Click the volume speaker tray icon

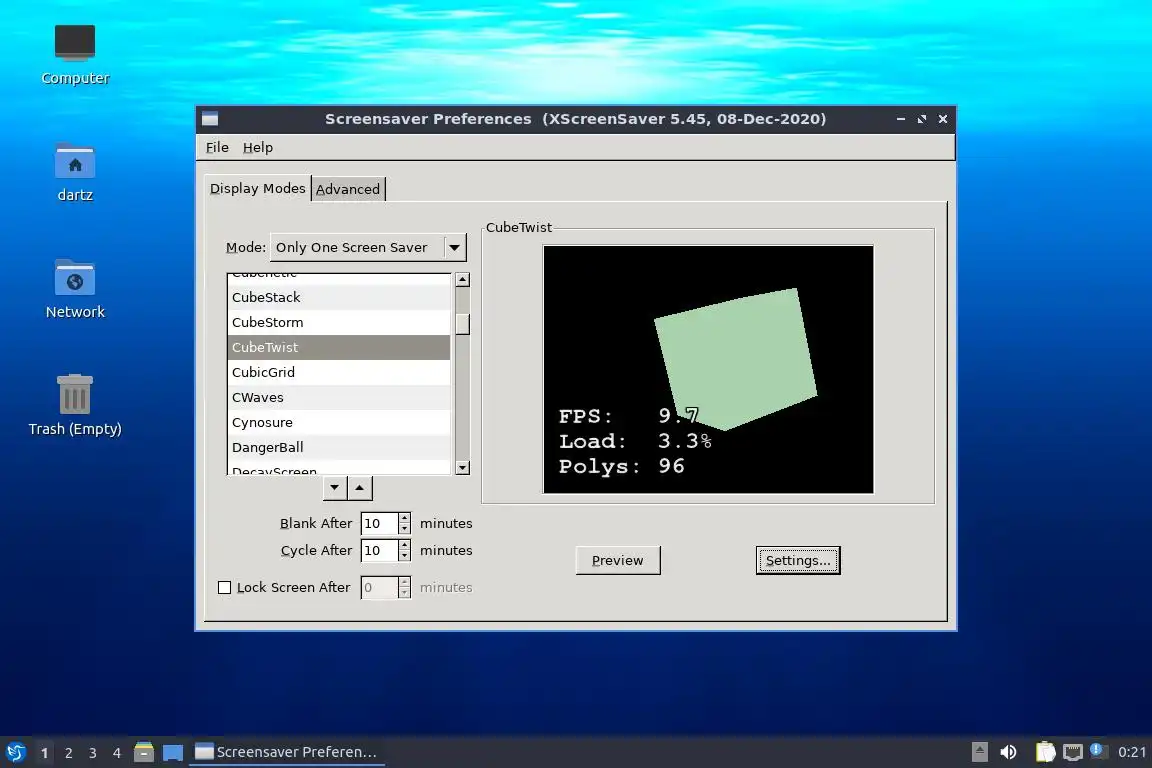click(x=1008, y=752)
